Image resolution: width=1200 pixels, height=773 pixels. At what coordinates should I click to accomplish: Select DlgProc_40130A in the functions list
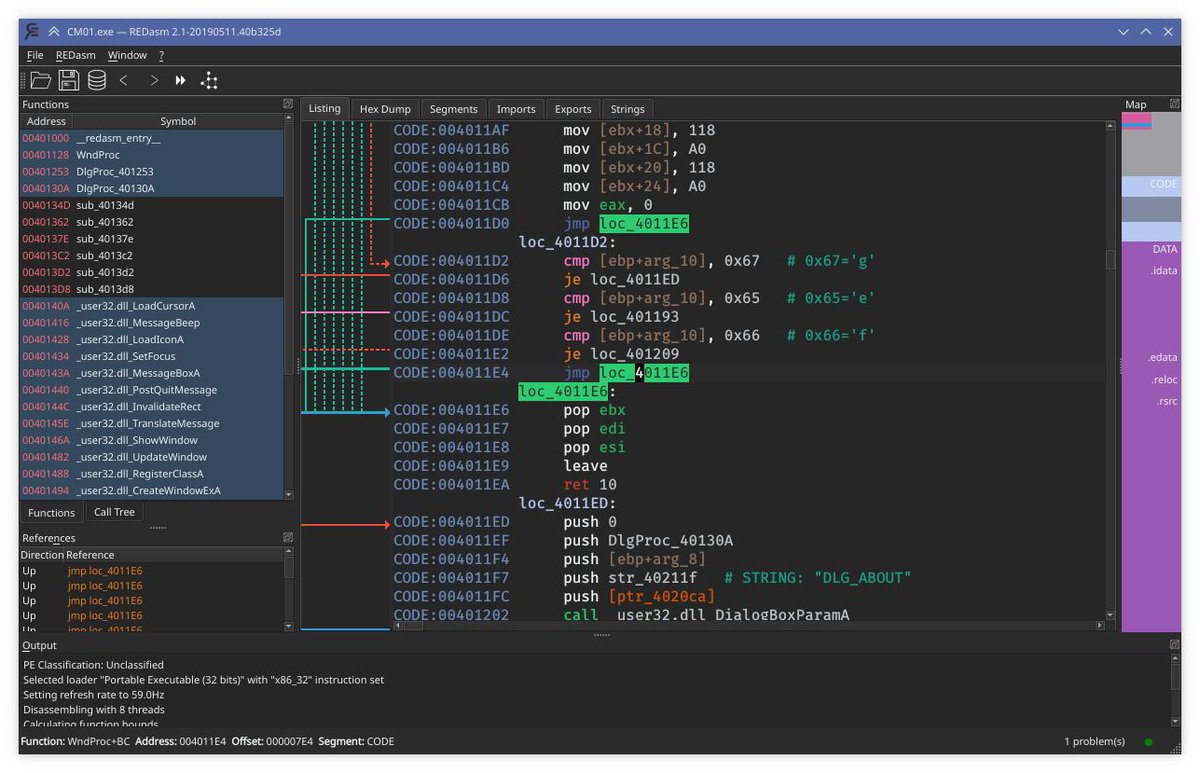pos(152,188)
